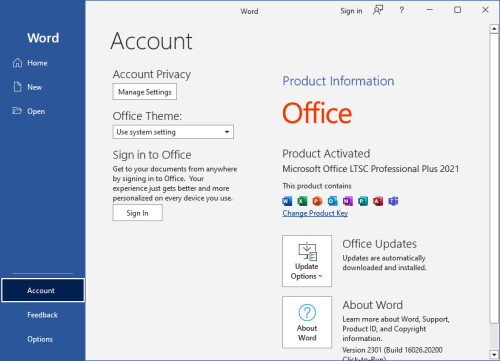Open Feedback in the sidebar
Screen dimensions: 500x361
coord(42,315)
